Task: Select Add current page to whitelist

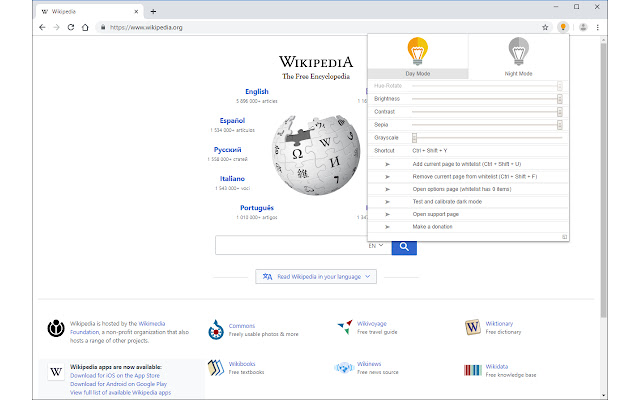Action: click(468, 164)
